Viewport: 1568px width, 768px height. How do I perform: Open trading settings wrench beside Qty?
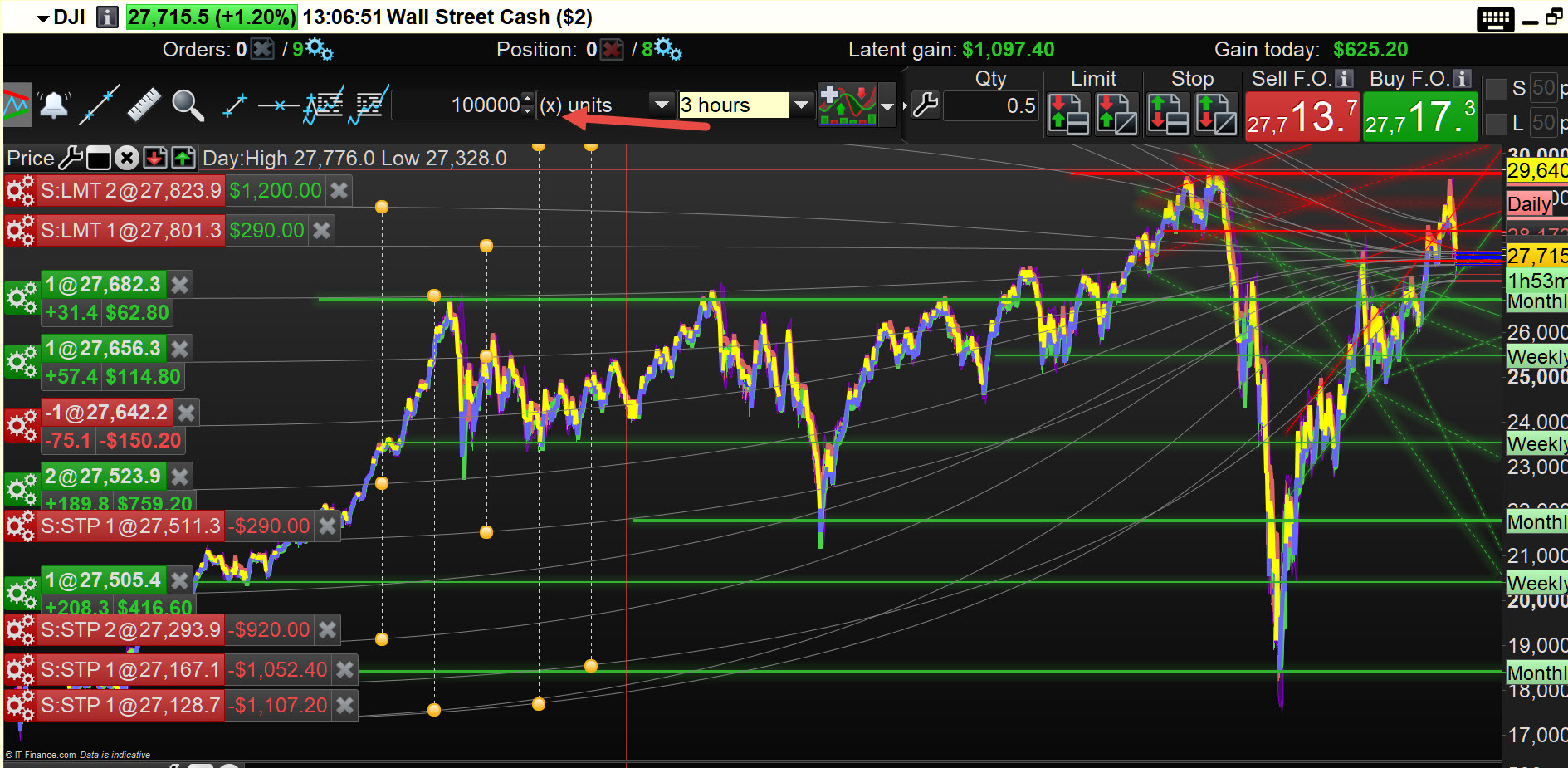pyautogui.click(x=925, y=105)
